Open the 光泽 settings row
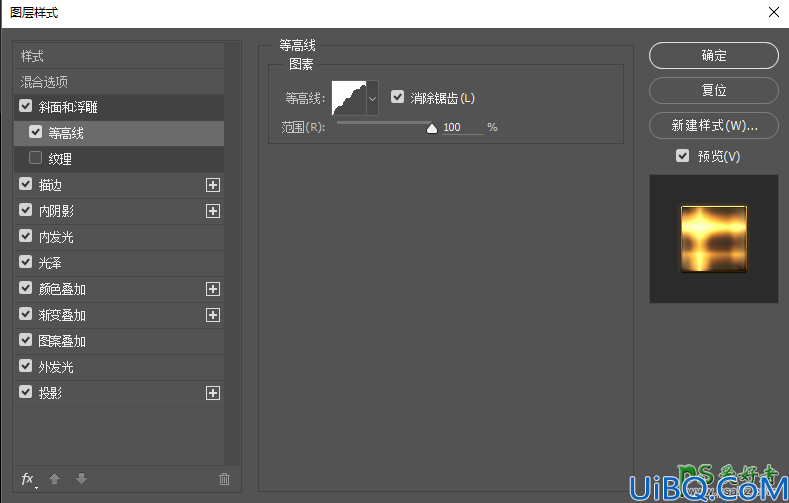Image resolution: width=789 pixels, height=503 pixels. pyautogui.click(x=119, y=263)
